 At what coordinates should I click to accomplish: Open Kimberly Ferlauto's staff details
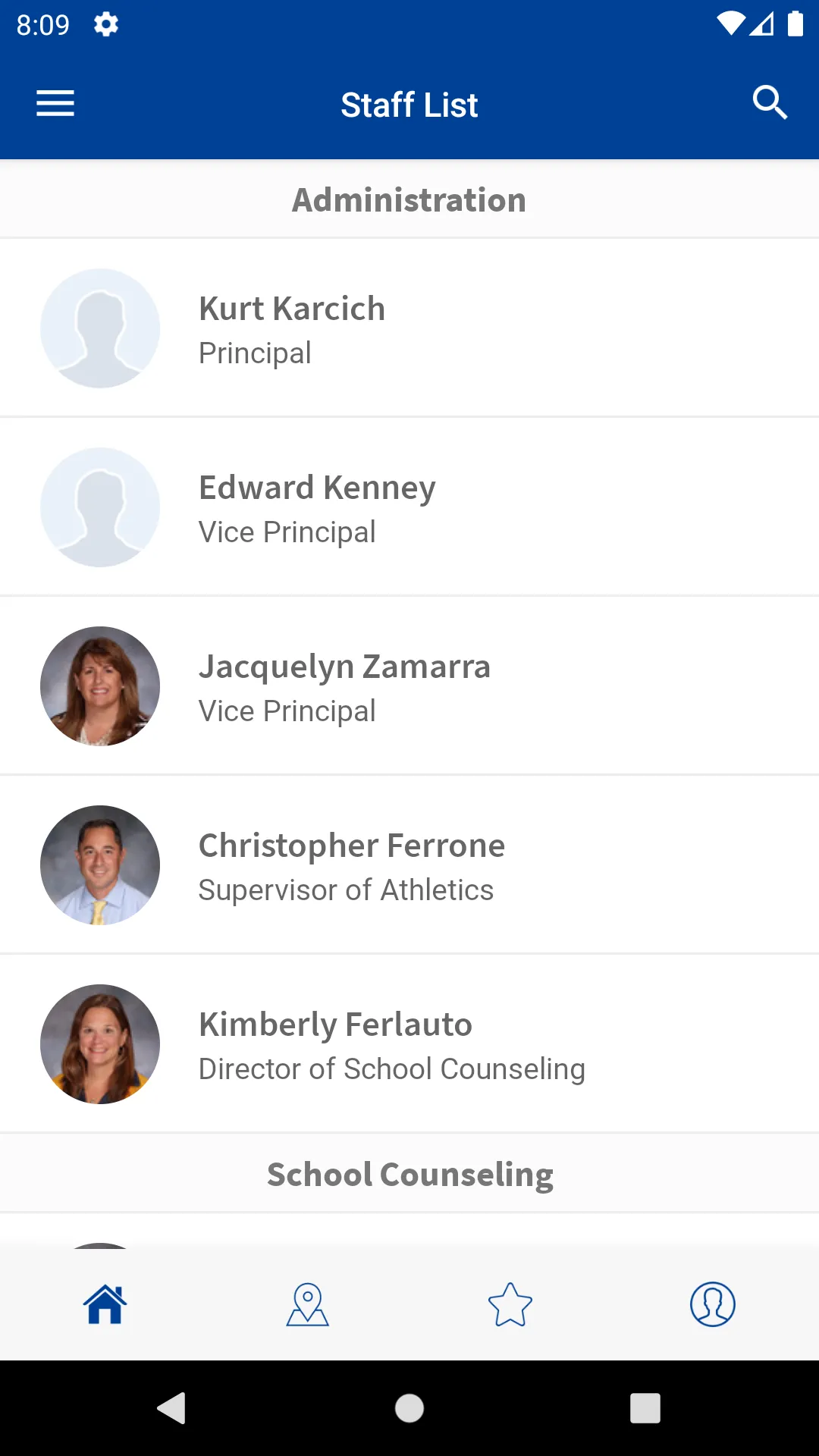point(409,1043)
